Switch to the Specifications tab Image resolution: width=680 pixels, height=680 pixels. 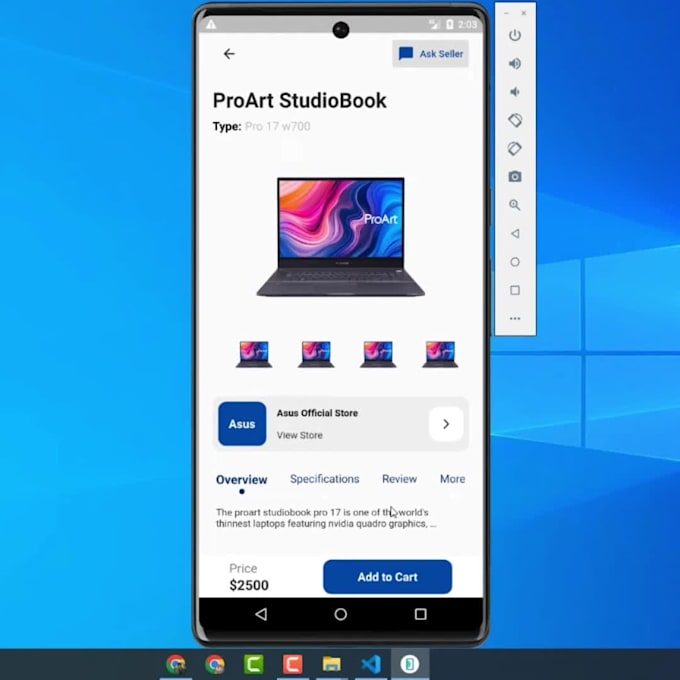pos(324,479)
